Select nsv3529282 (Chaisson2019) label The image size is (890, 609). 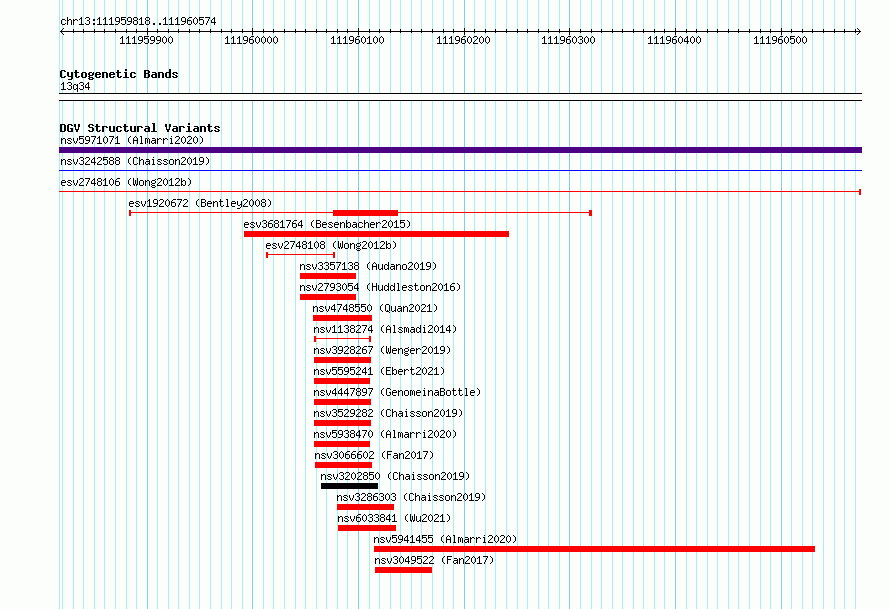(x=388, y=413)
